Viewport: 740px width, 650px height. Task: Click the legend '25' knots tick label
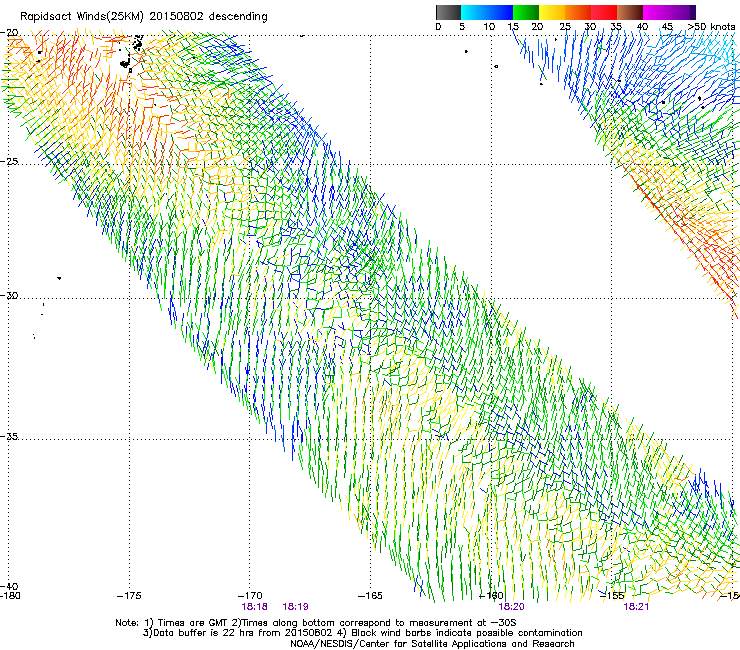pos(565,27)
